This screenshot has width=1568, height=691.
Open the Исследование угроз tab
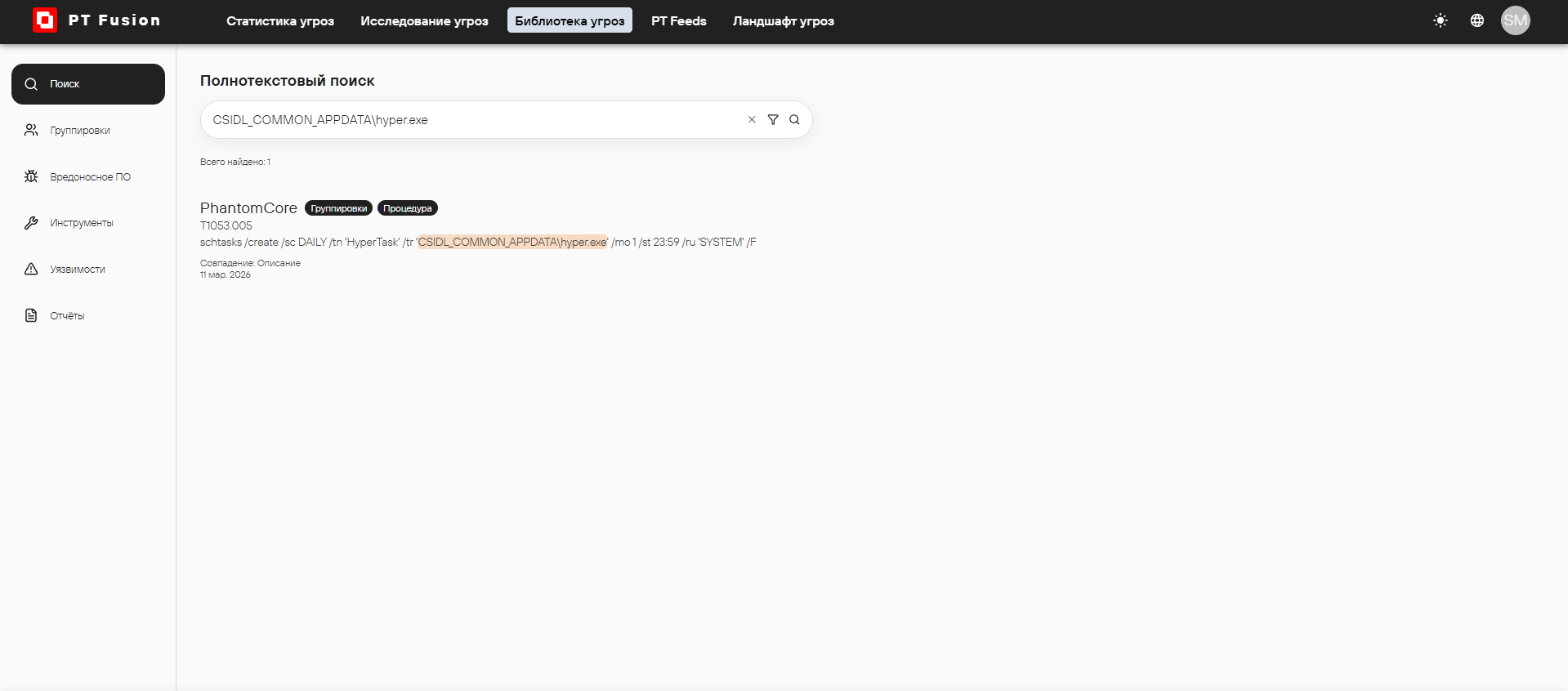424,20
